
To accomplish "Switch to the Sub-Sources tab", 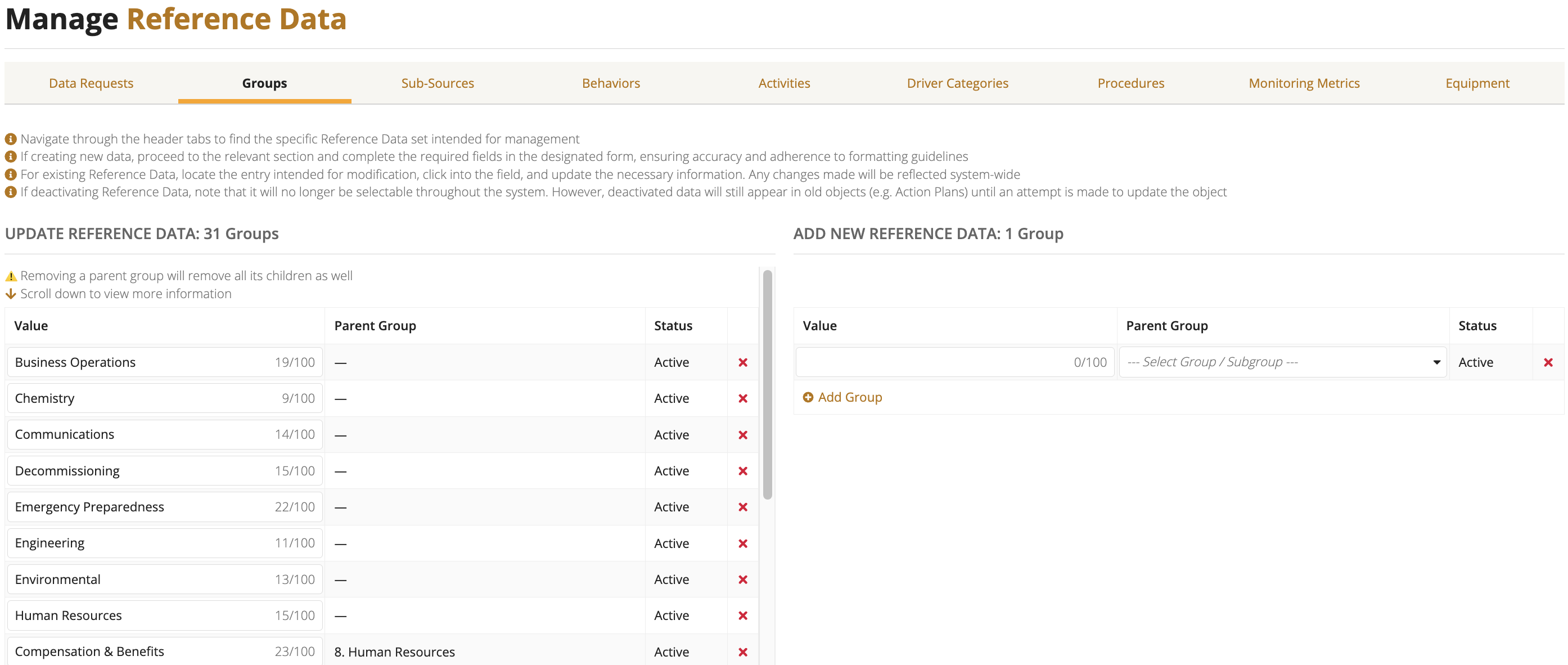I will coord(438,83).
